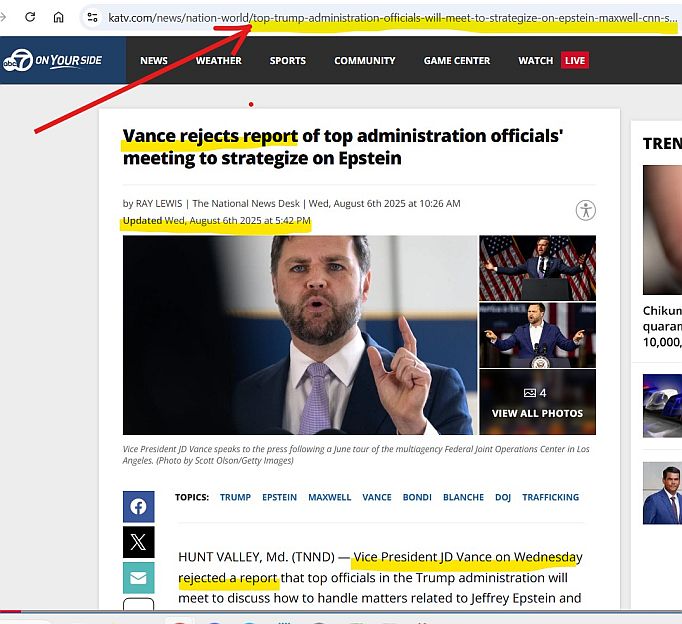Open Watch Live stream
Viewport: 682px width, 624px height.
click(x=553, y=60)
